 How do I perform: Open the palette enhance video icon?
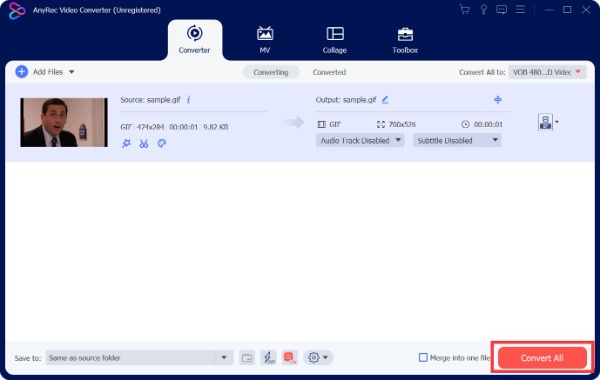161,143
